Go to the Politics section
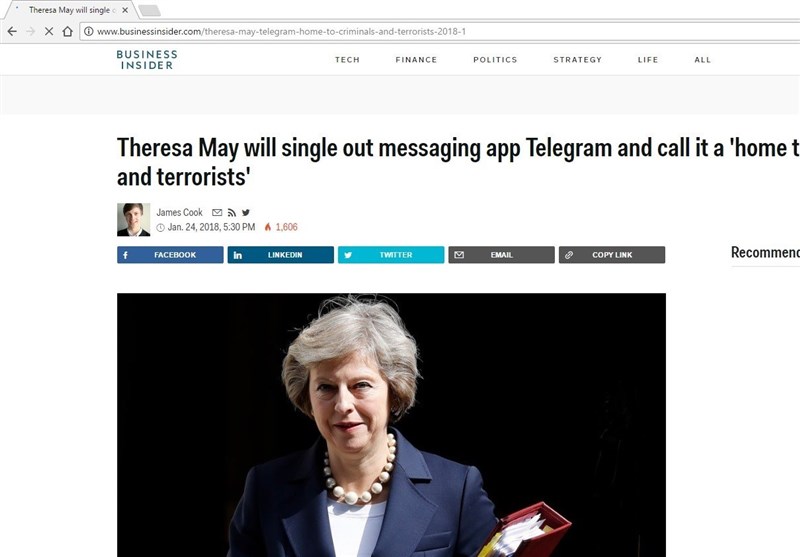This screenshot has height=557, width=800. [x=495, y=60]
